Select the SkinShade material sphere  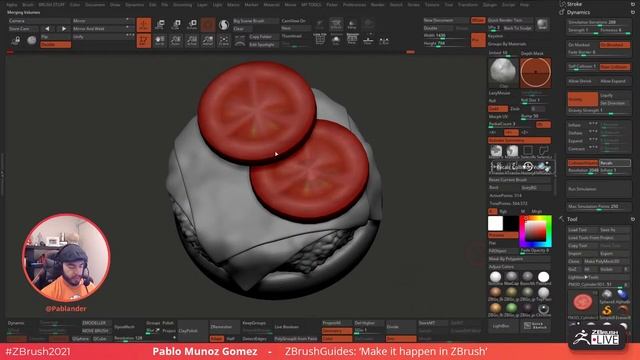(496, 277)
